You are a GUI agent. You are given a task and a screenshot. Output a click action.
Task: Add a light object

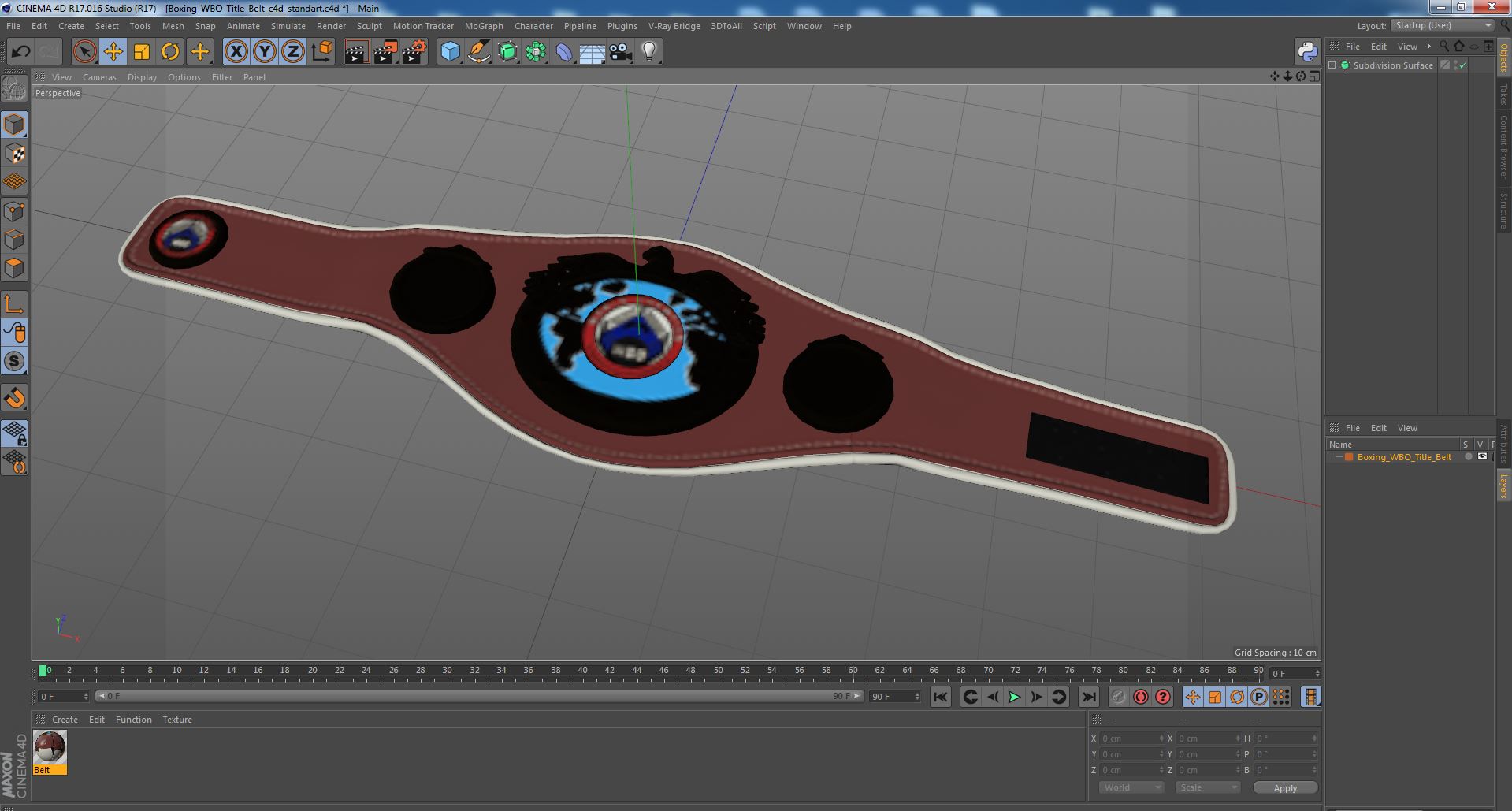[x=649, y=52]
